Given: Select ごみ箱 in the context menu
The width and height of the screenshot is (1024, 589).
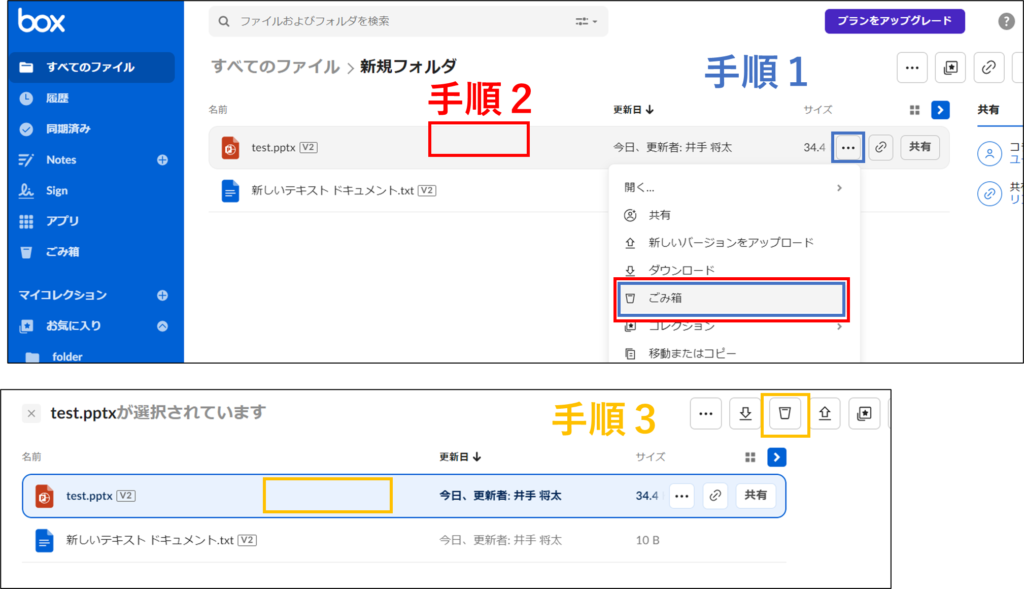Looking at the screenshot, I should coord(731,298).
